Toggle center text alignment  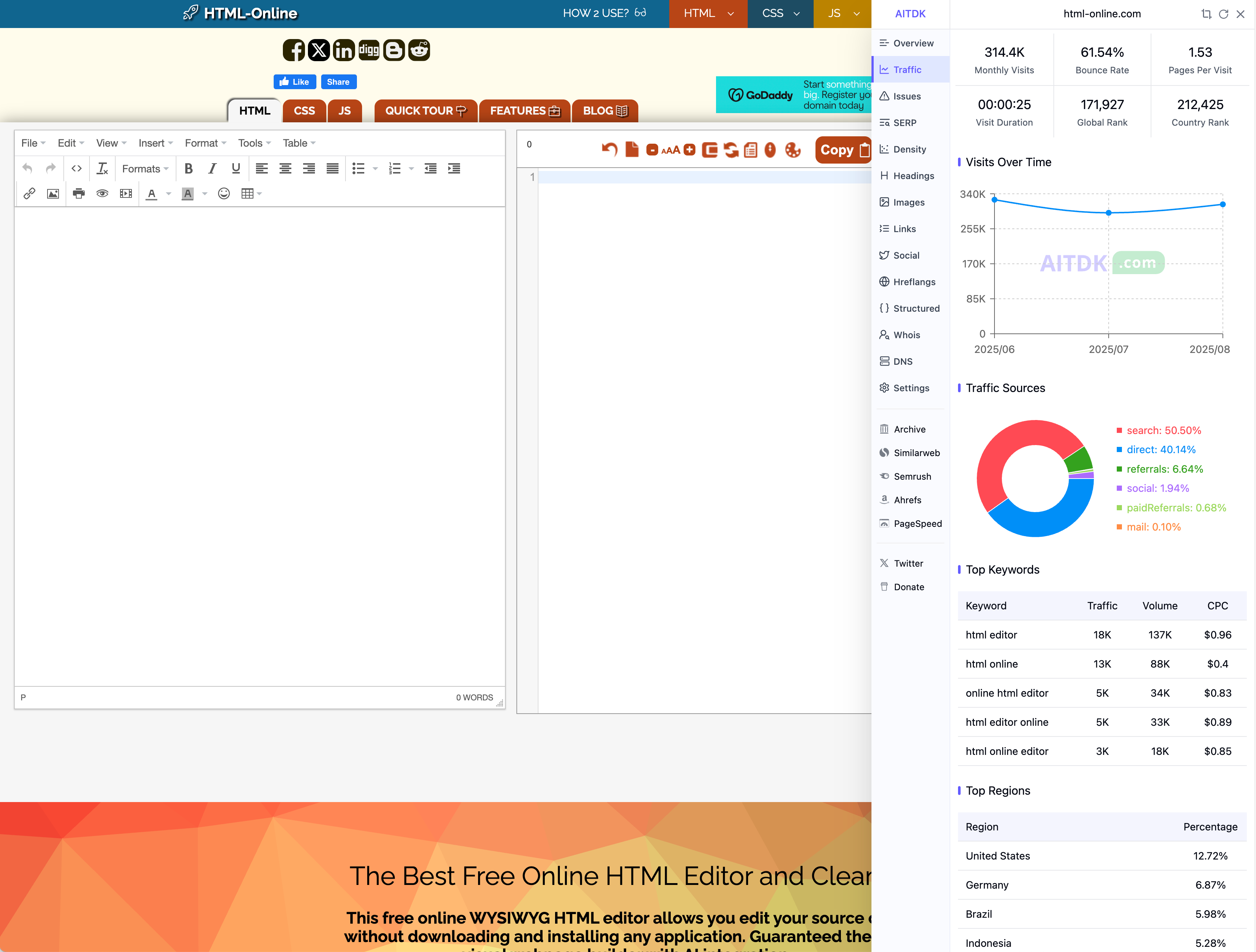[285, 169]
